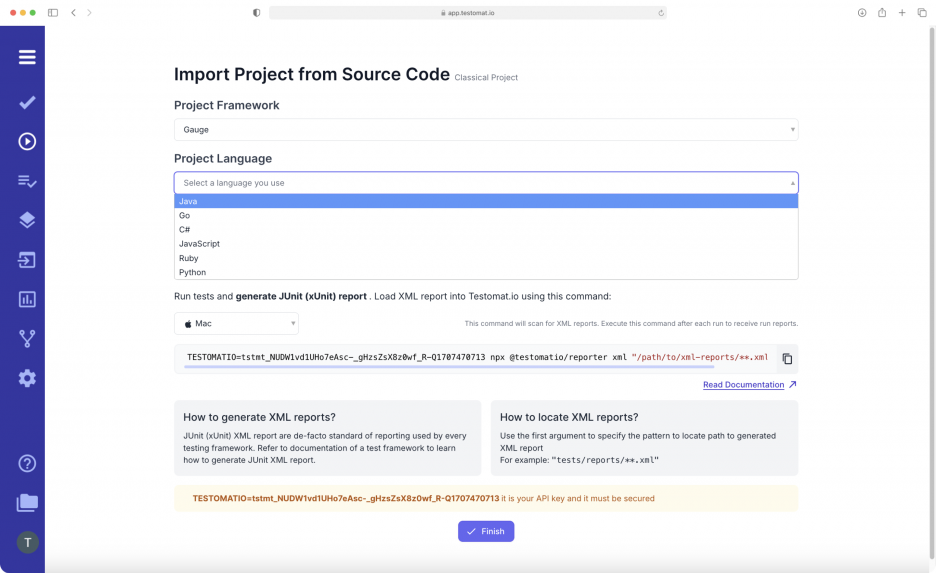Open the user avatar T profile

pyautogui.click(x=27, y=542)
